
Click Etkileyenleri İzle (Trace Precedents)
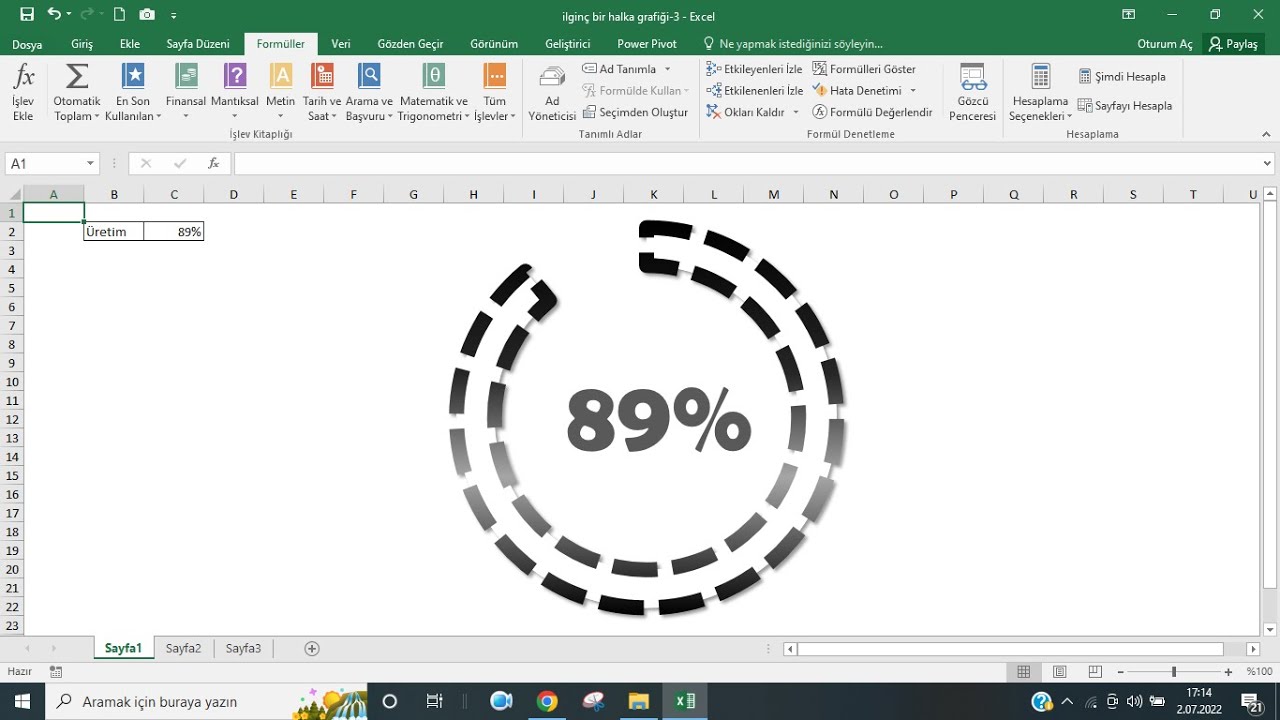tap(754, 69)
